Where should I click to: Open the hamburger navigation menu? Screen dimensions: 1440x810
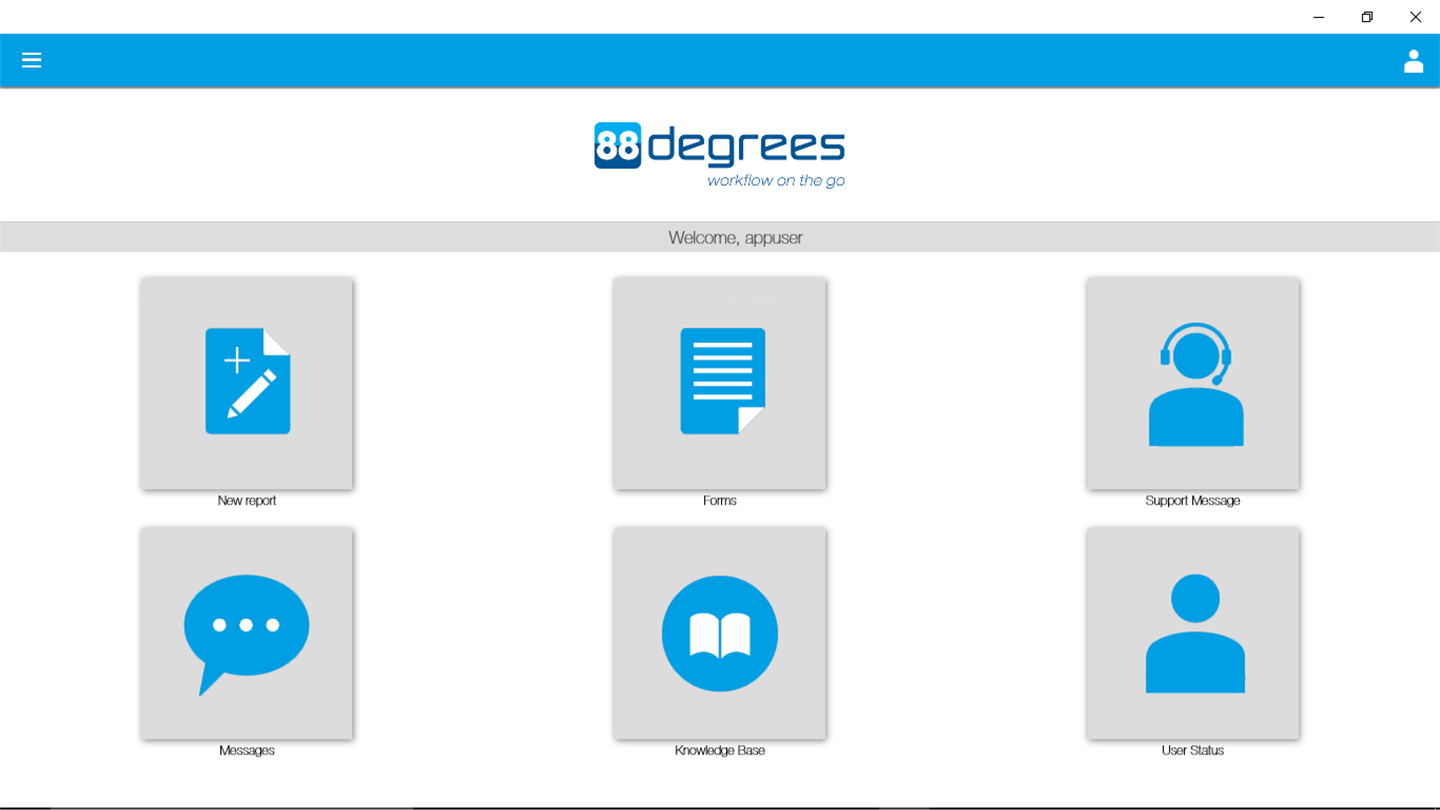coord(32,60)
